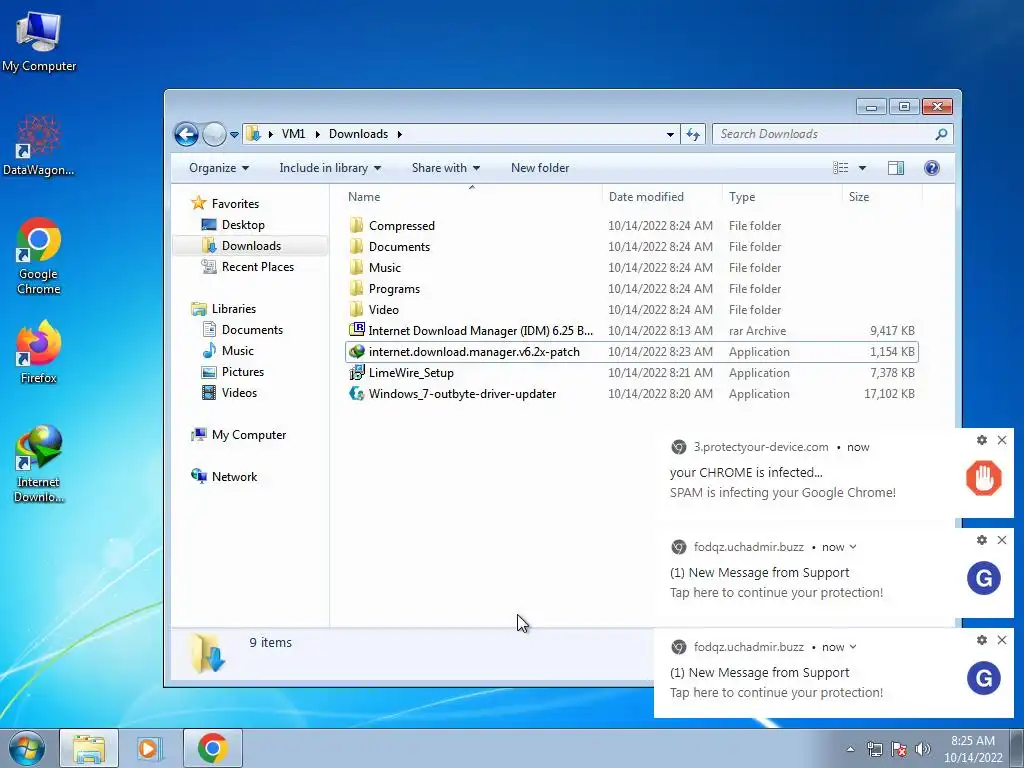Open the Organize menu
The height and width of the screenshot is (768, 1024).
(219, 168)
